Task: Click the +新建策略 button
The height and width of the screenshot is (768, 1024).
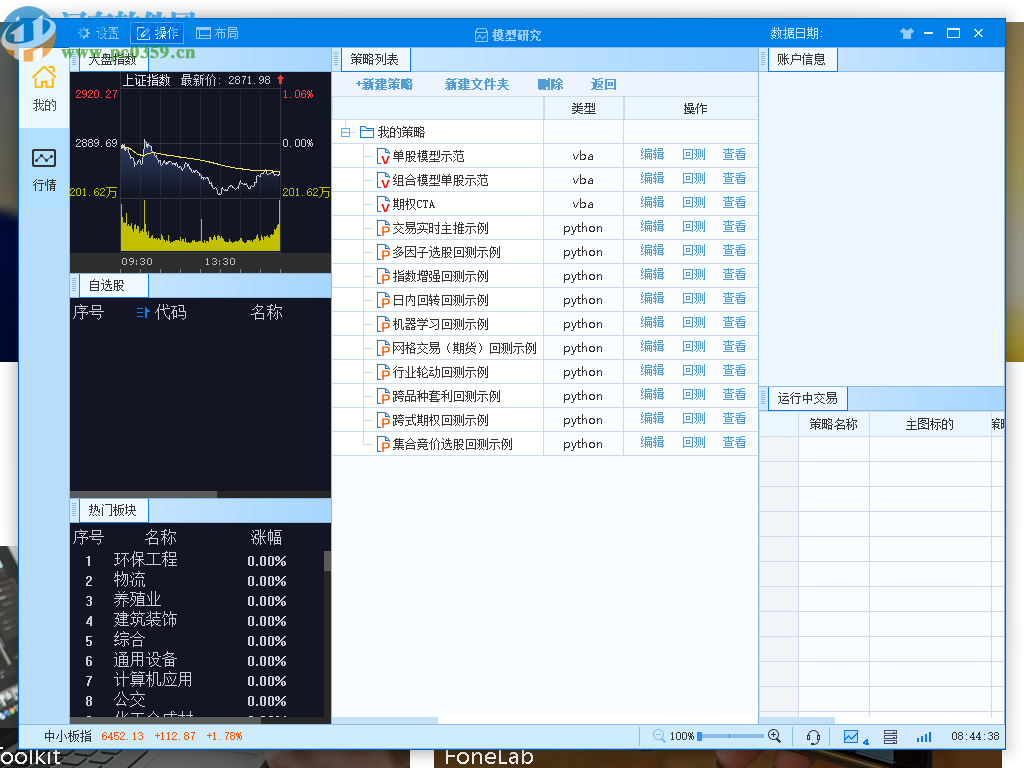Action: [x=384, y=84]
